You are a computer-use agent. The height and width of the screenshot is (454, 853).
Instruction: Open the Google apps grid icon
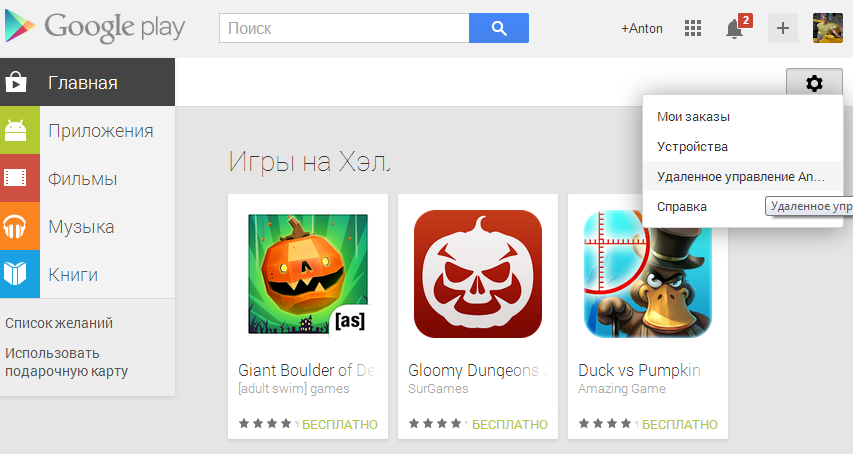(693, 28)
